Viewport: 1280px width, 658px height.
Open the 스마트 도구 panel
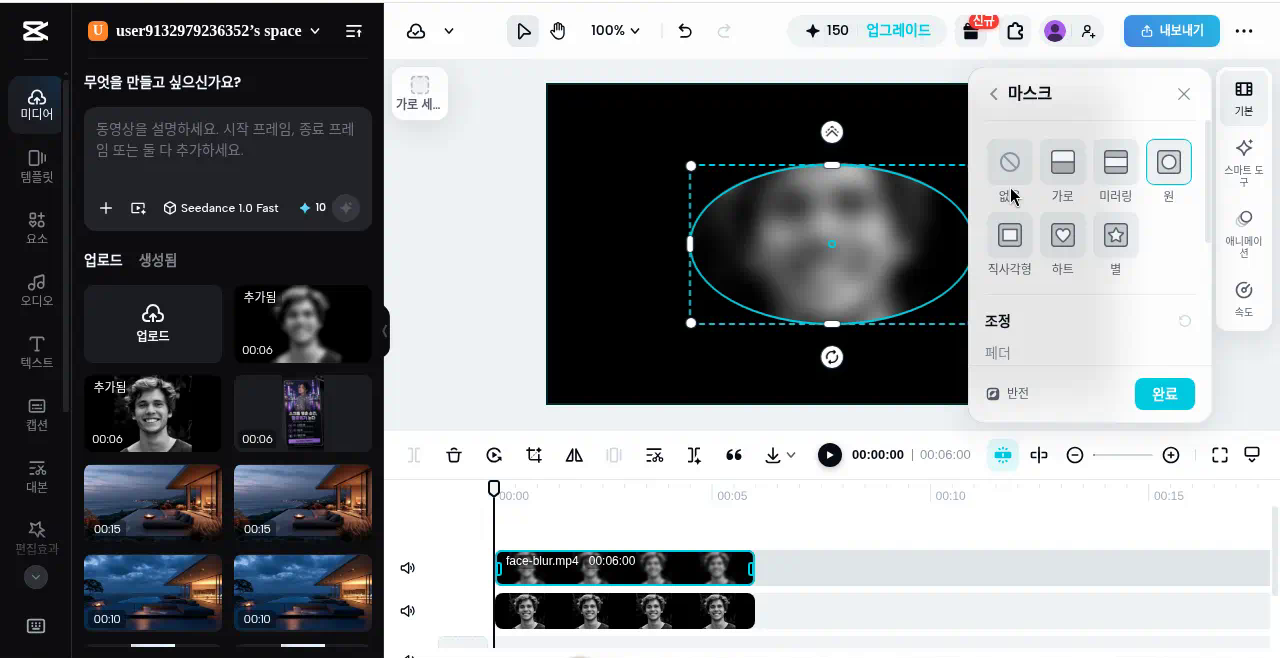pos(1244,162)
